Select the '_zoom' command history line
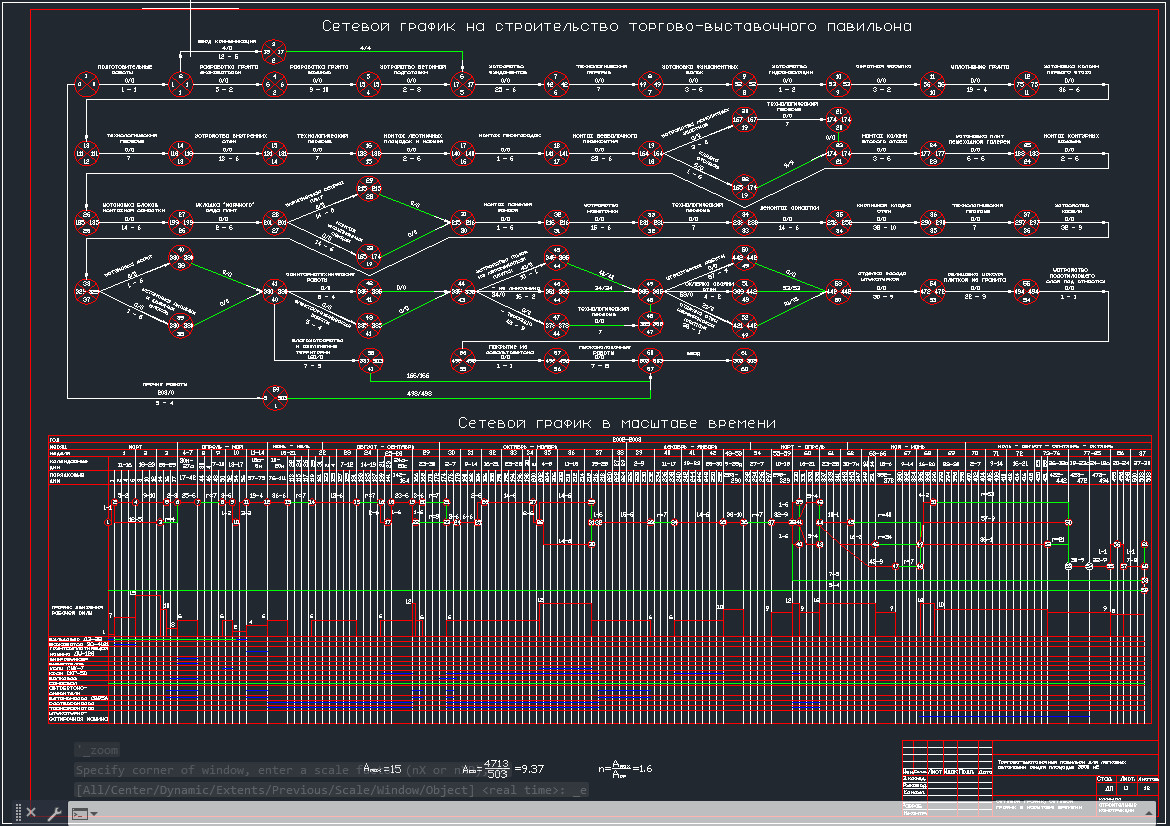The height and width of the screenshot is (826, 1170). point(97,750)
